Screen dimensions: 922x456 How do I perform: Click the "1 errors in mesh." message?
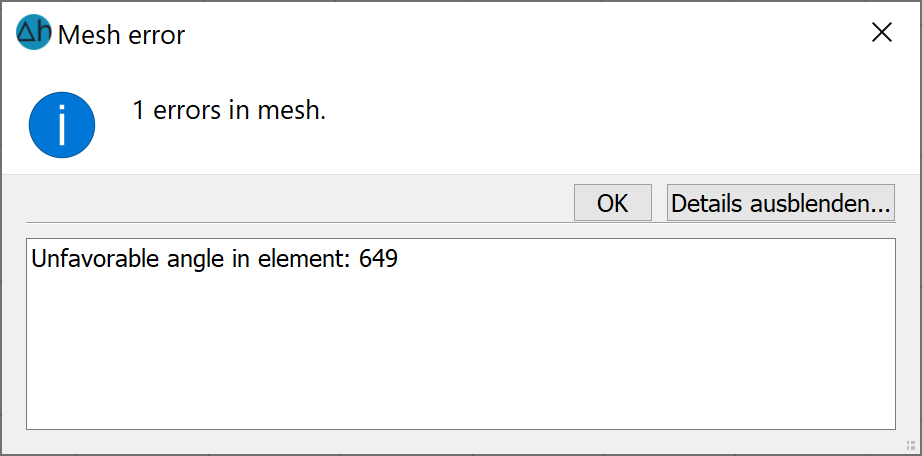click(229, 110)
